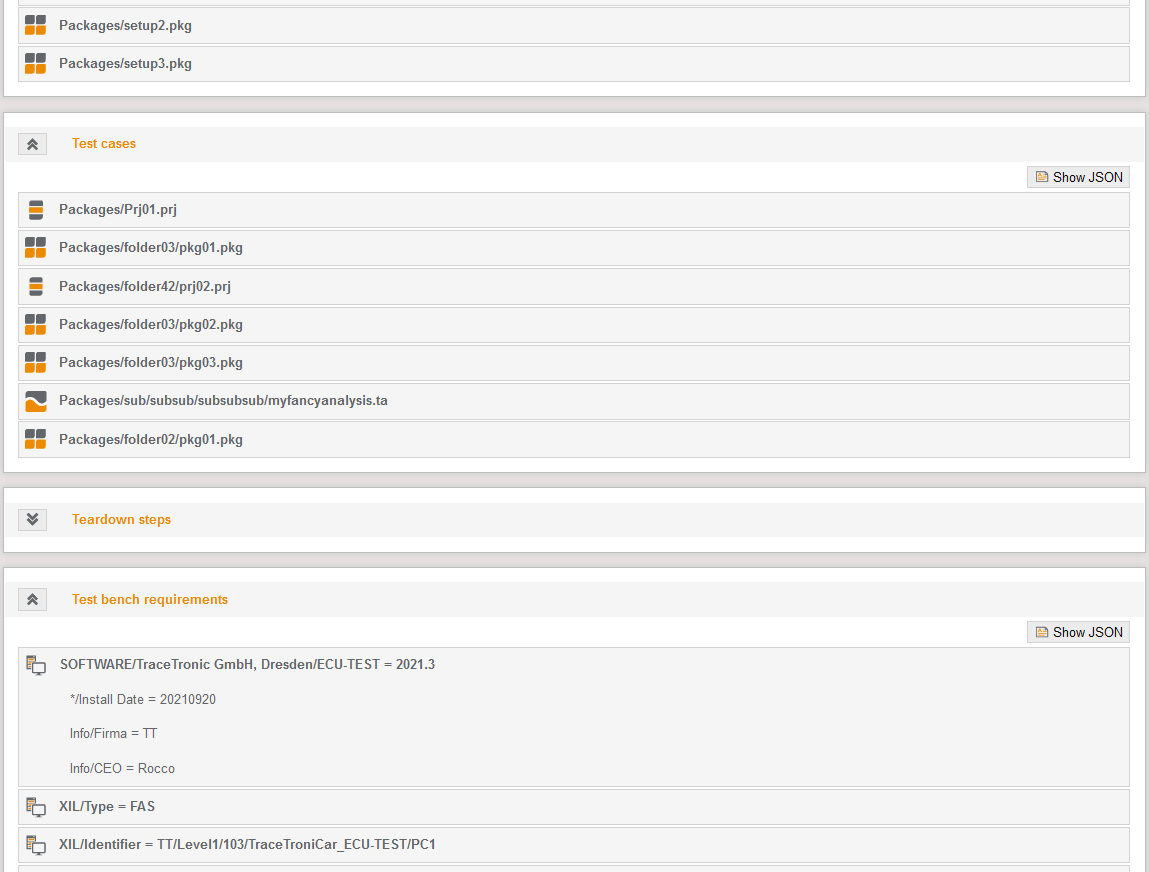Viewport: 1149px width, 872px height.
Task: Click the trace analysis icon for myfancyanalysis.ta
Action: (x=35, y=402)
